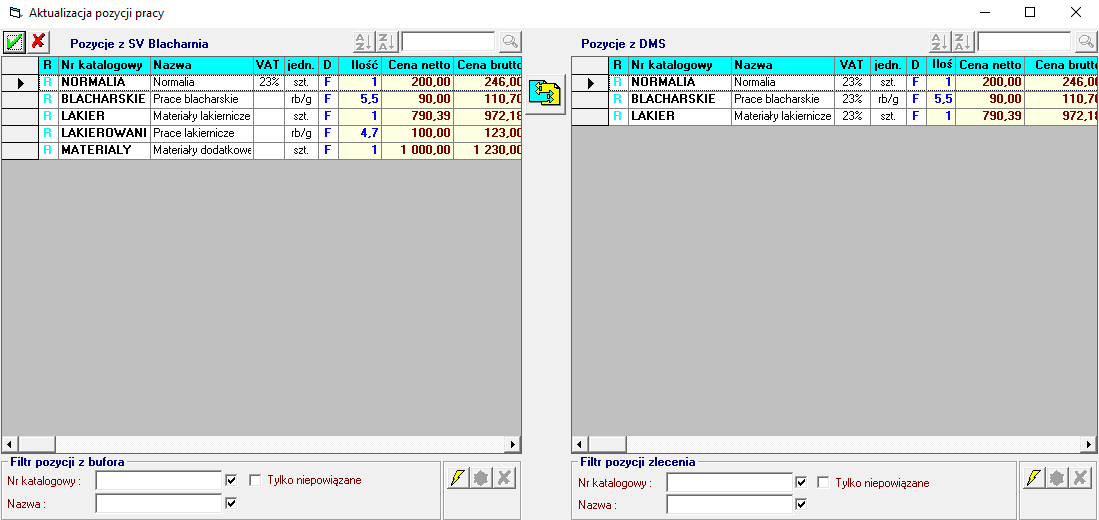Click the gear icon in the order filter panel

pos(1057,478)
